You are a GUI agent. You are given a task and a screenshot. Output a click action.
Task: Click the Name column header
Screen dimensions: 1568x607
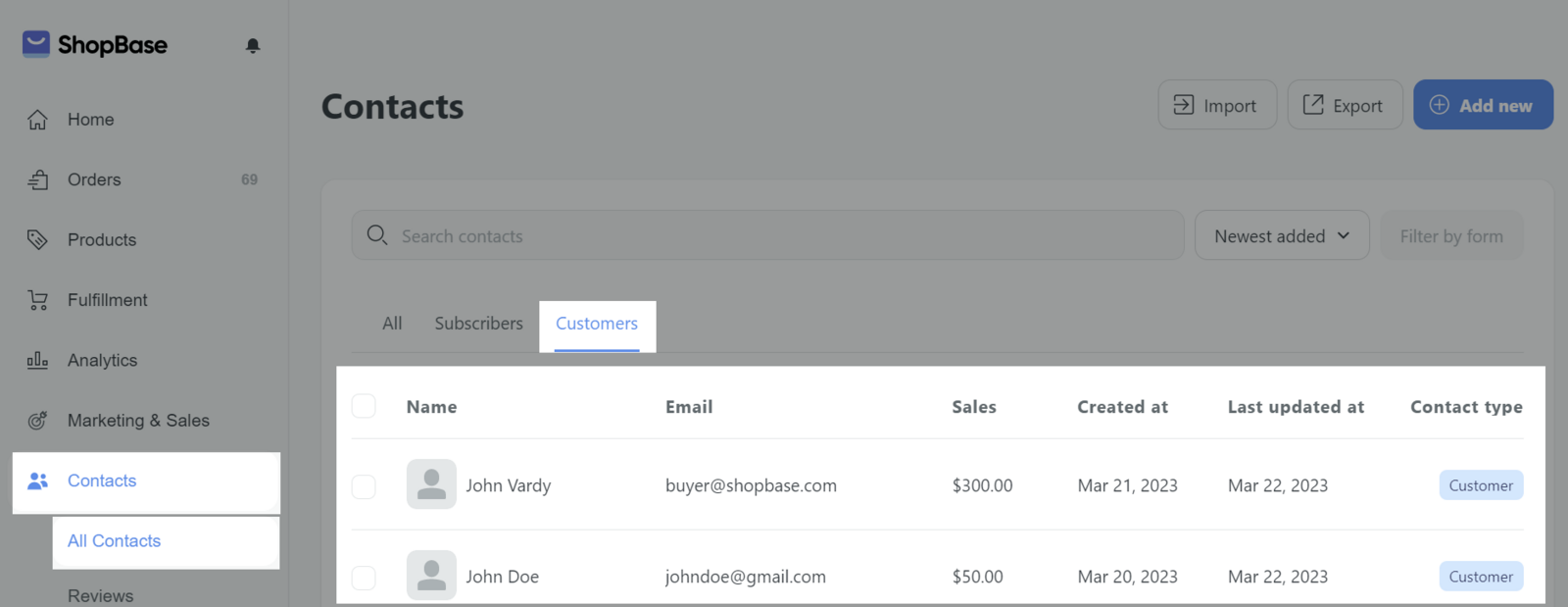[x=431, y=407]
